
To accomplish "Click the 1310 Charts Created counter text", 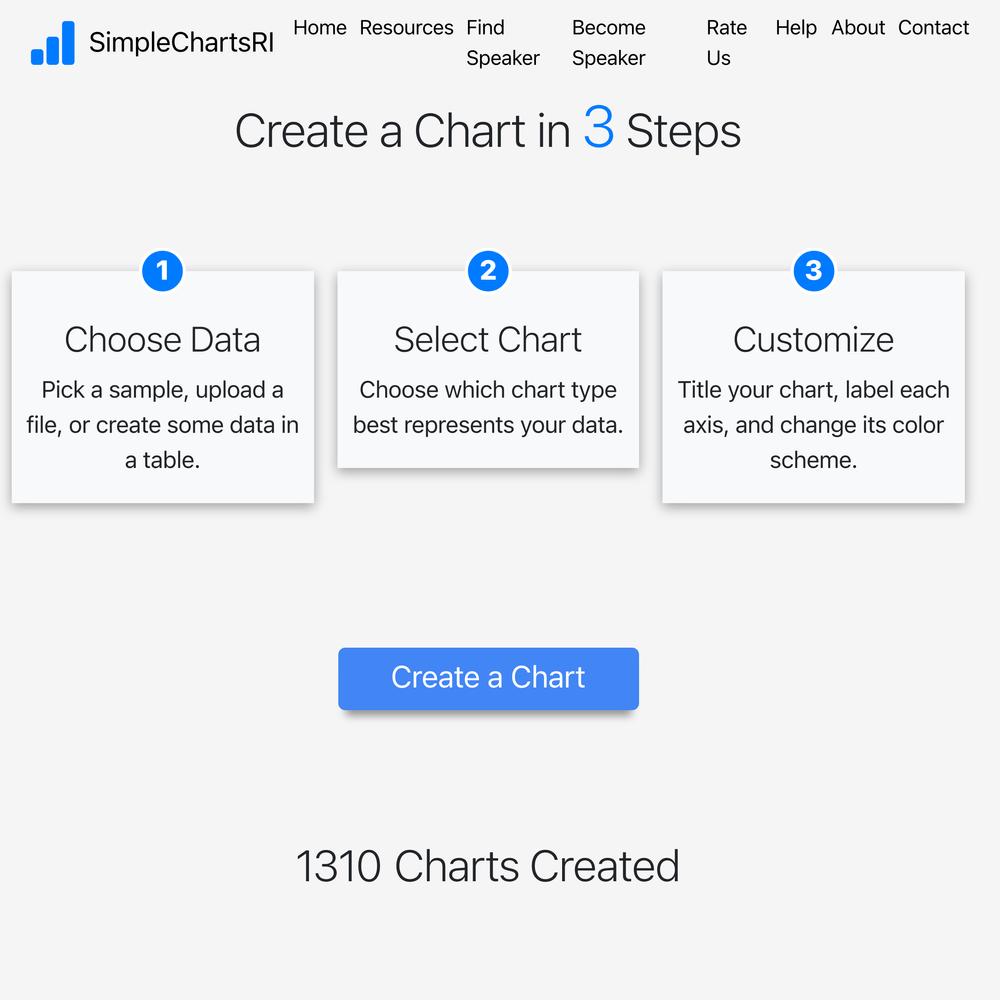I will 488,866.
